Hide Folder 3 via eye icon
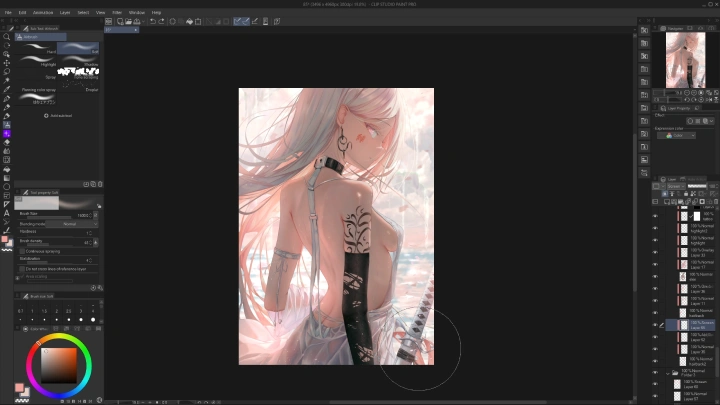 [655, 373]
